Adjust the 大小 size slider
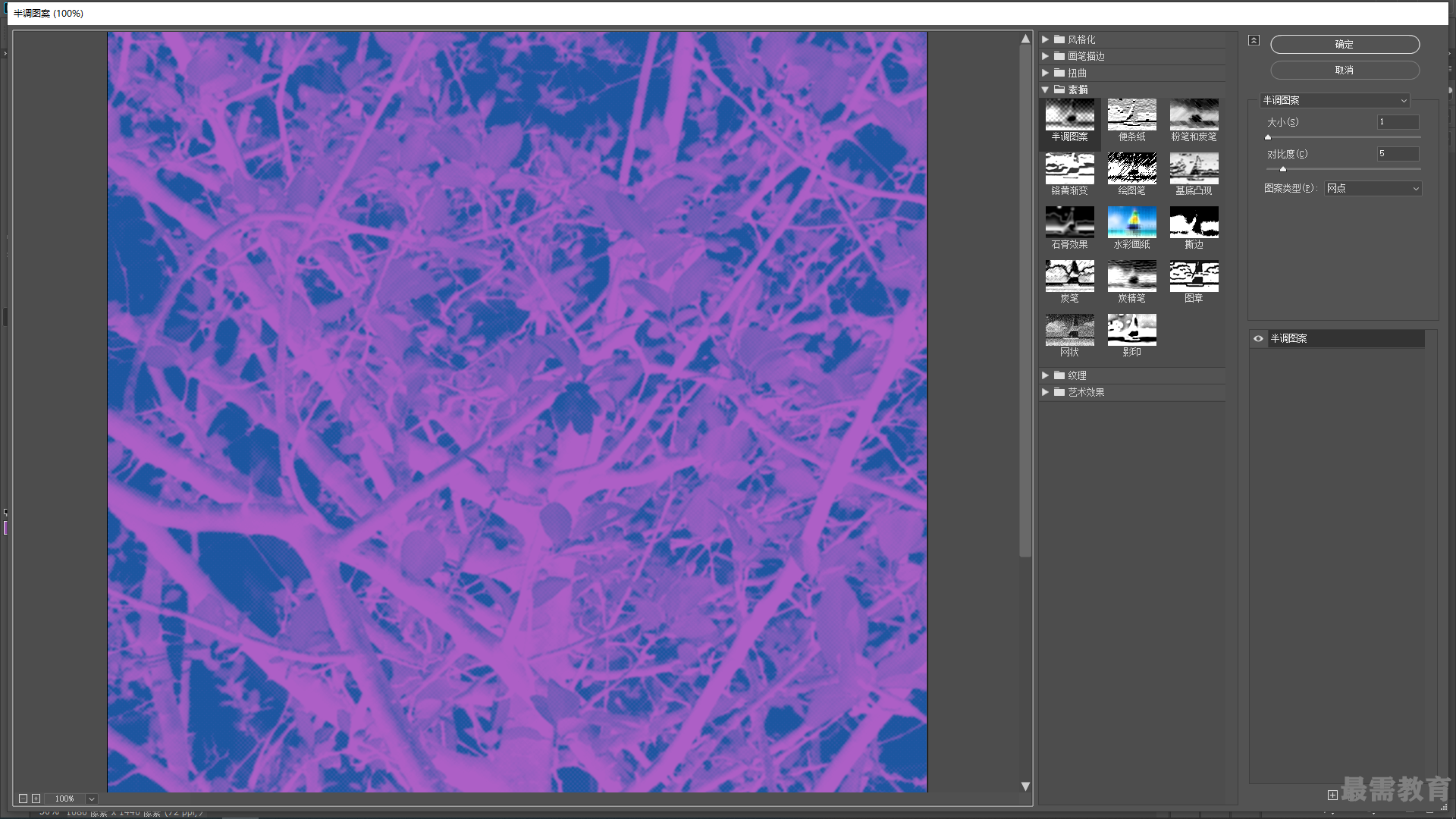 pos(1268,137)
